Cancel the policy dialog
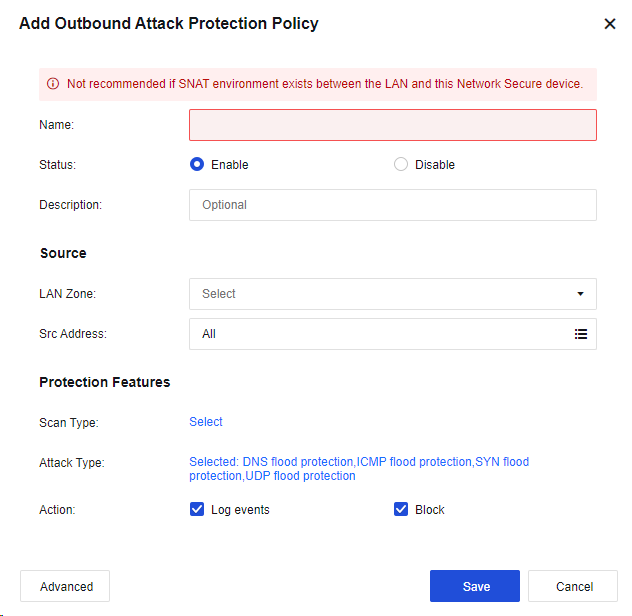Screen dimensions: 632x616 pos(573,587)
